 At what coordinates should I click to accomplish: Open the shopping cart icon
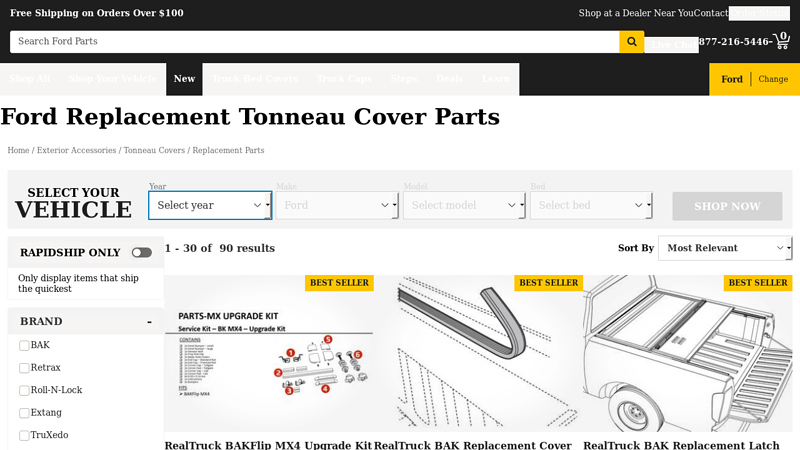[x=782, y=41]
